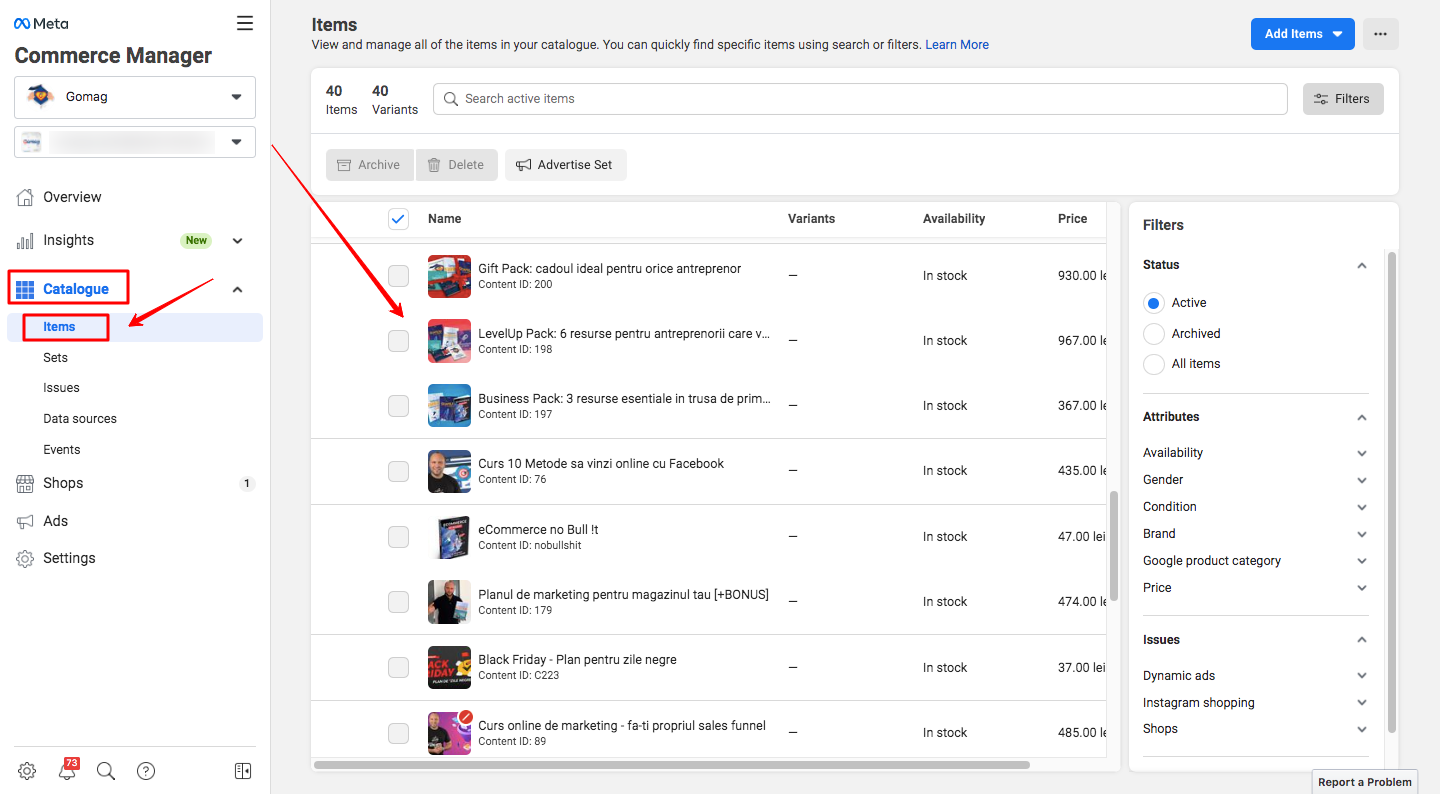
Task: Click the Gomag account avatar icon
Action: (x=41, y=97)
